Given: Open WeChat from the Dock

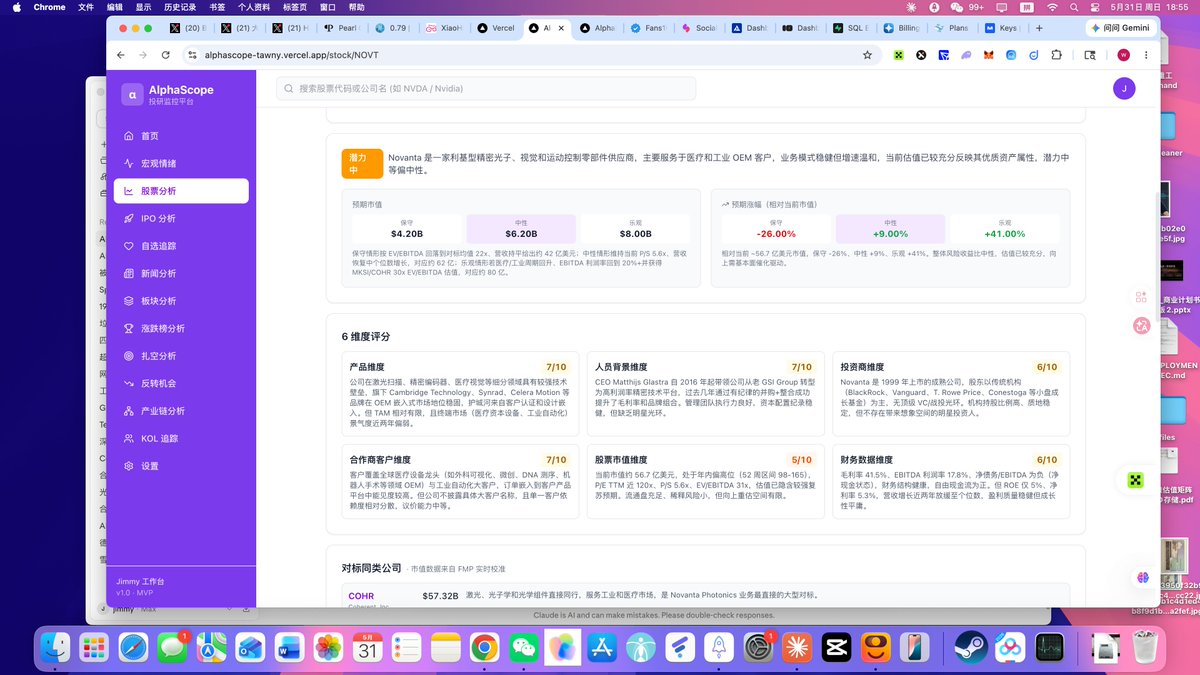Looking at the screenshot, I should 523,648.
